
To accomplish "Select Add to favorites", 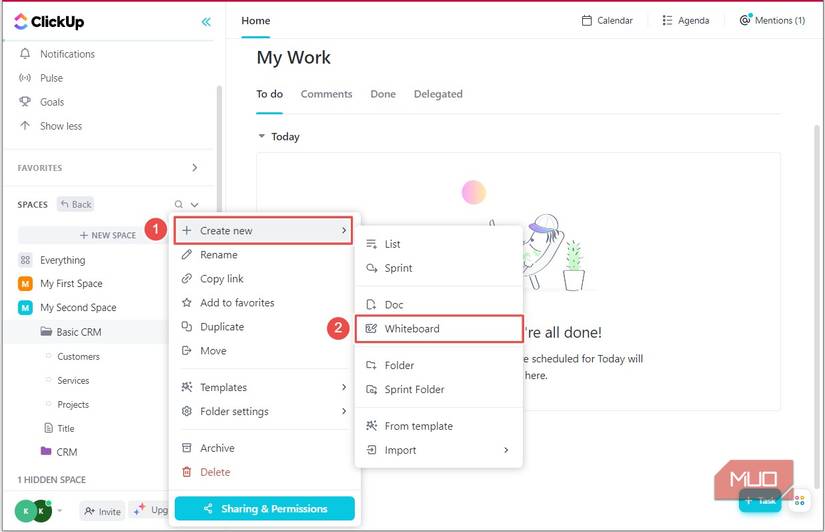I will coord(237,303).
